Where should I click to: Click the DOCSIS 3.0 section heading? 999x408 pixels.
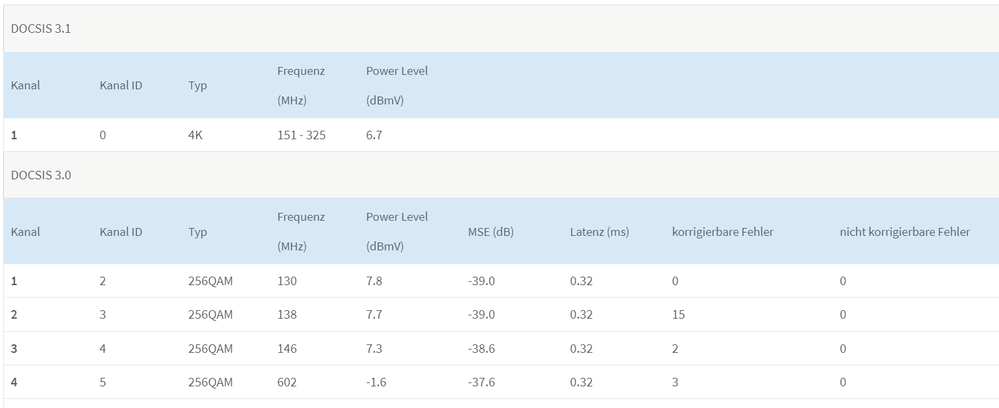[40, 175]
